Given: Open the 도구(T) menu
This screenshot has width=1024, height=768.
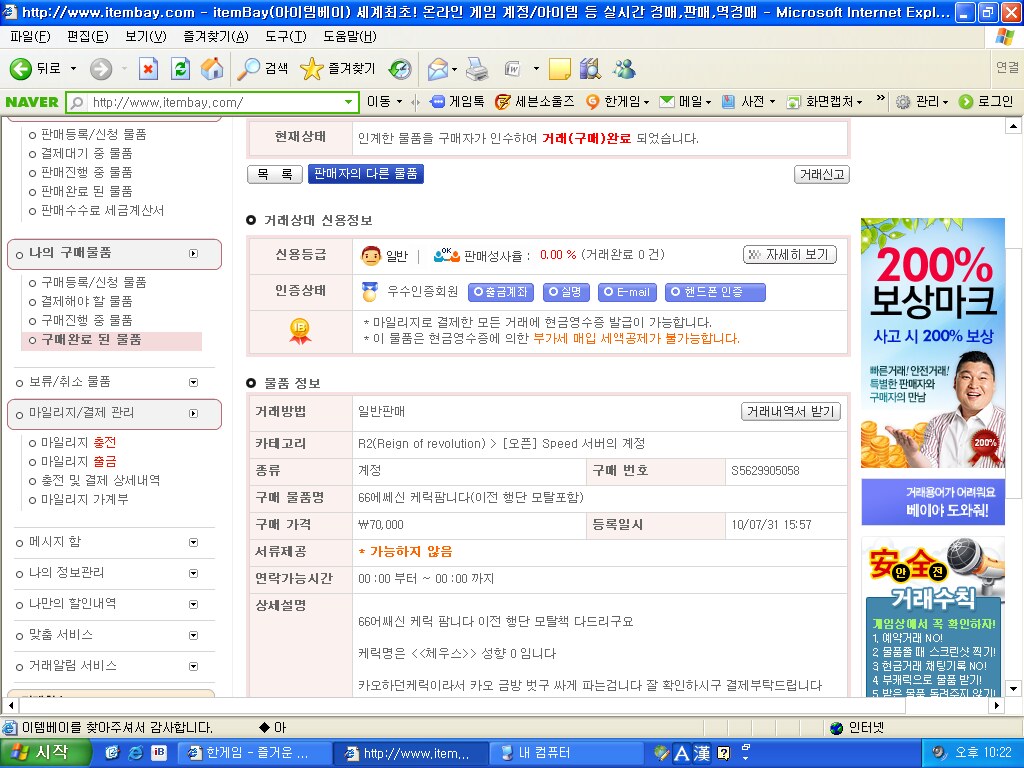Looking at the screenshot, I should (286, 37).
